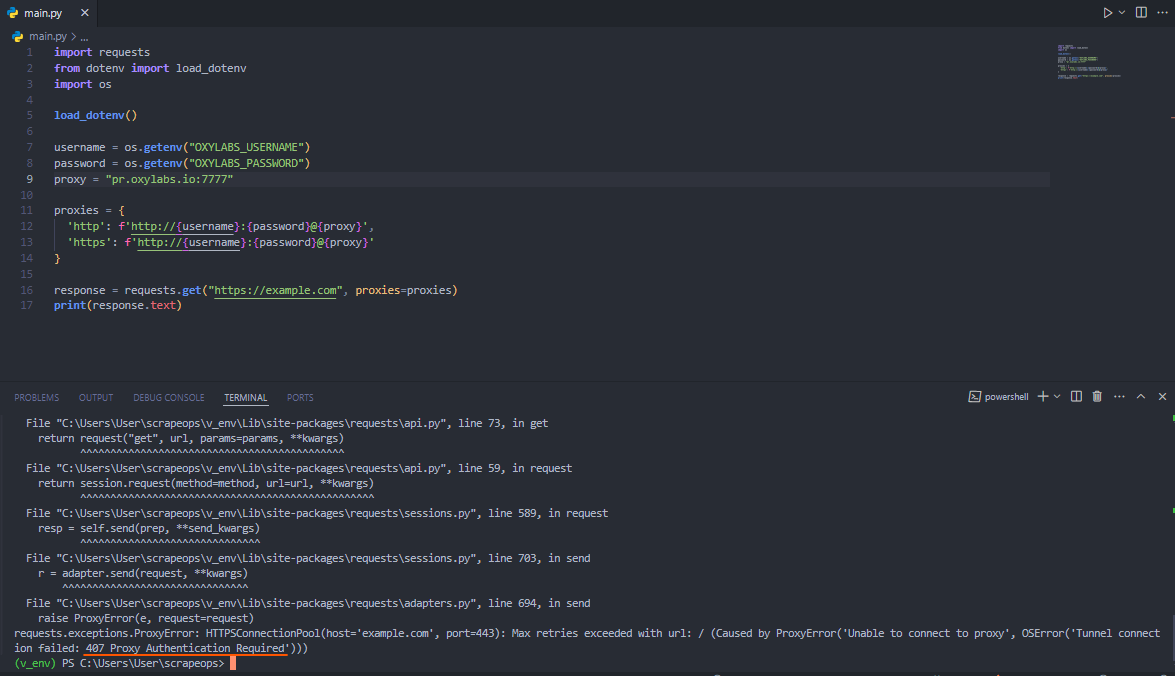Image resolution: width=1175 pixels, height=676 pixels.
Task: Split the editor to the right
Action: click(1141, 13)
